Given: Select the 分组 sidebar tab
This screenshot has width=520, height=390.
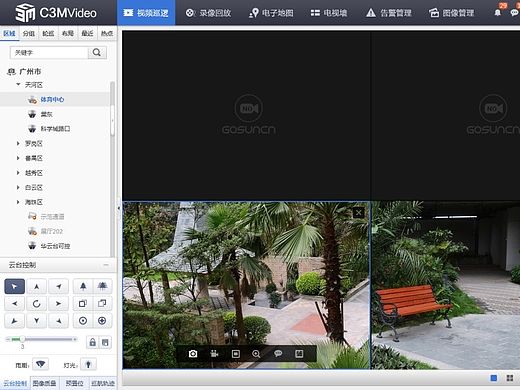Looking at the screenshot, I should (29, 33).
